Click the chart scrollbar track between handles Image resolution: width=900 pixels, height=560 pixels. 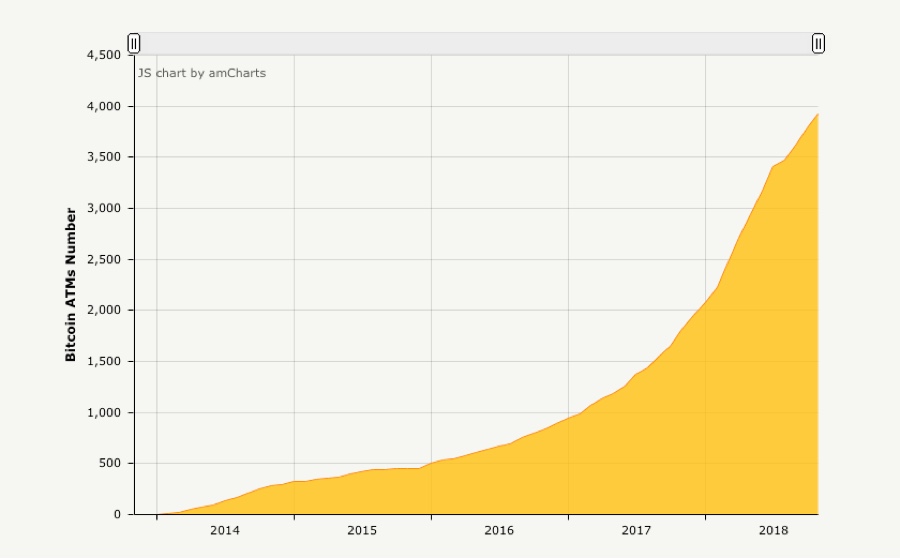click(x=476, y=44)
